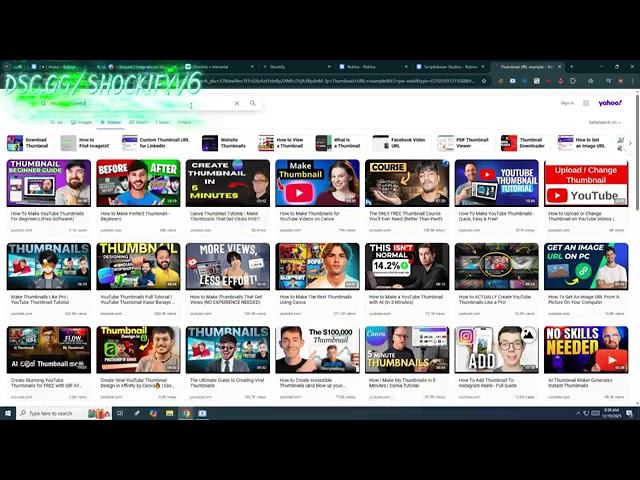Viewport: 640px width, 480px height.
Task: Open Create Thumbnail in 5 Minutes video
Action: click(228, 183)
